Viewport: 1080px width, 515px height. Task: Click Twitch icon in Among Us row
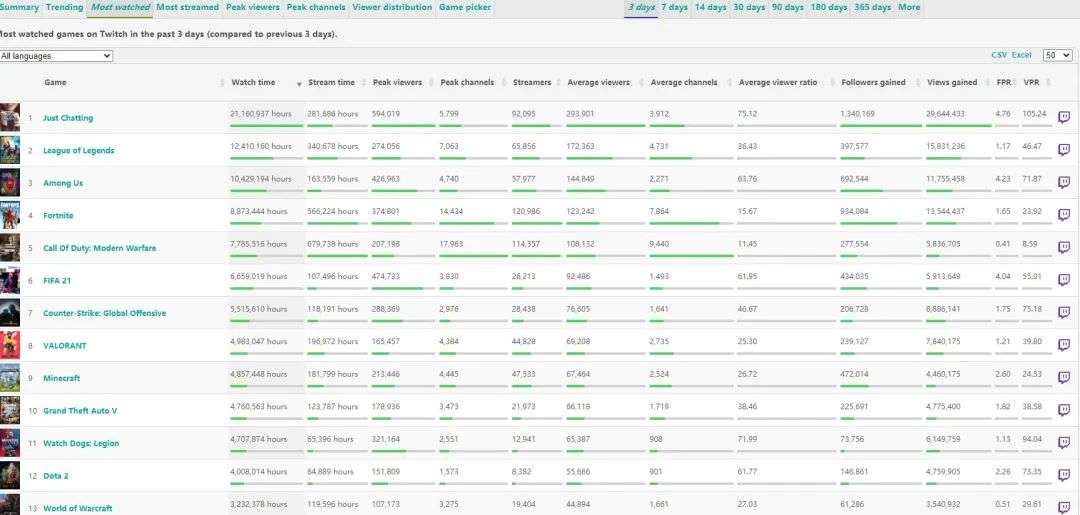click(x=1064, y=182)
